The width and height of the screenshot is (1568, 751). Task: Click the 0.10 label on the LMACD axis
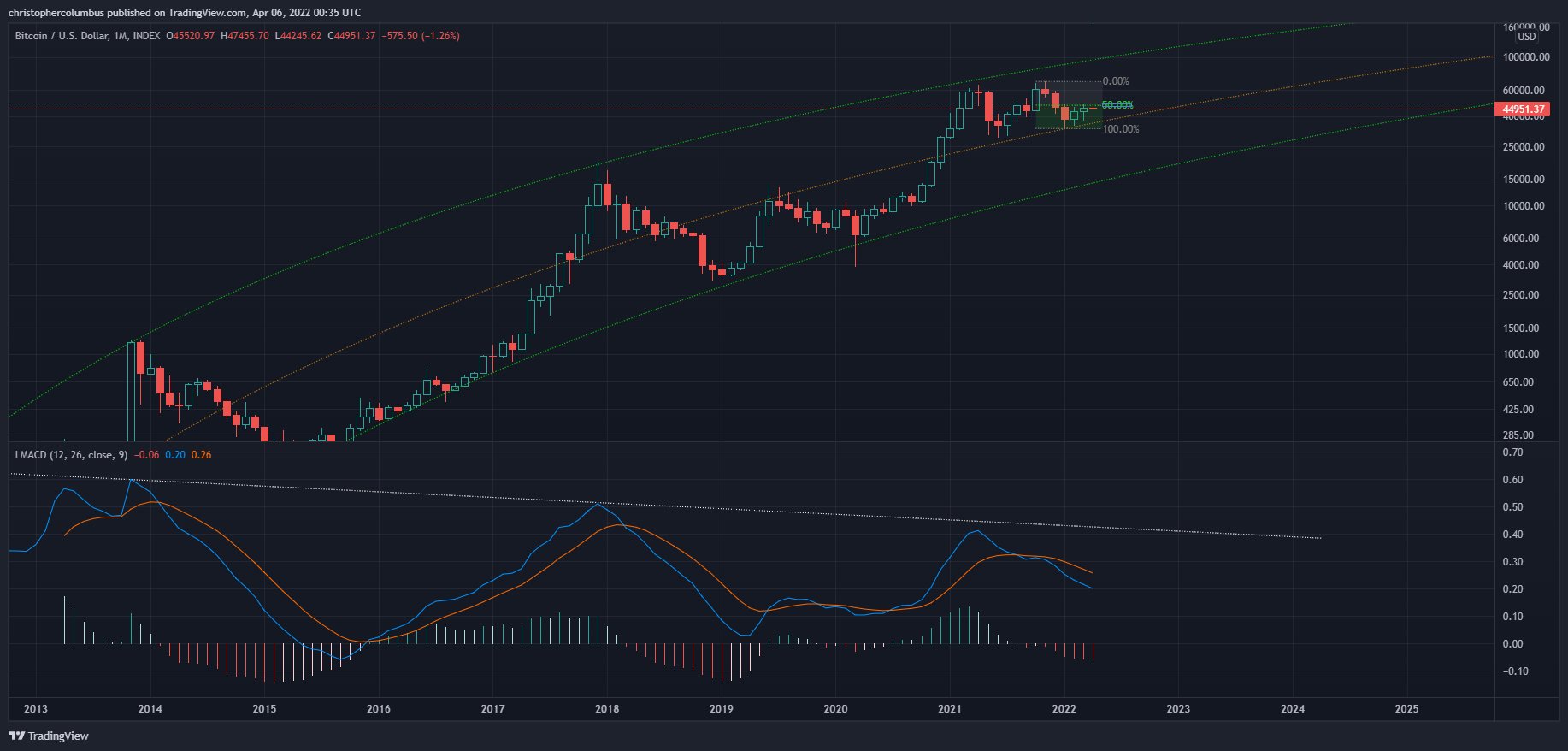[x=1512, y=617]
